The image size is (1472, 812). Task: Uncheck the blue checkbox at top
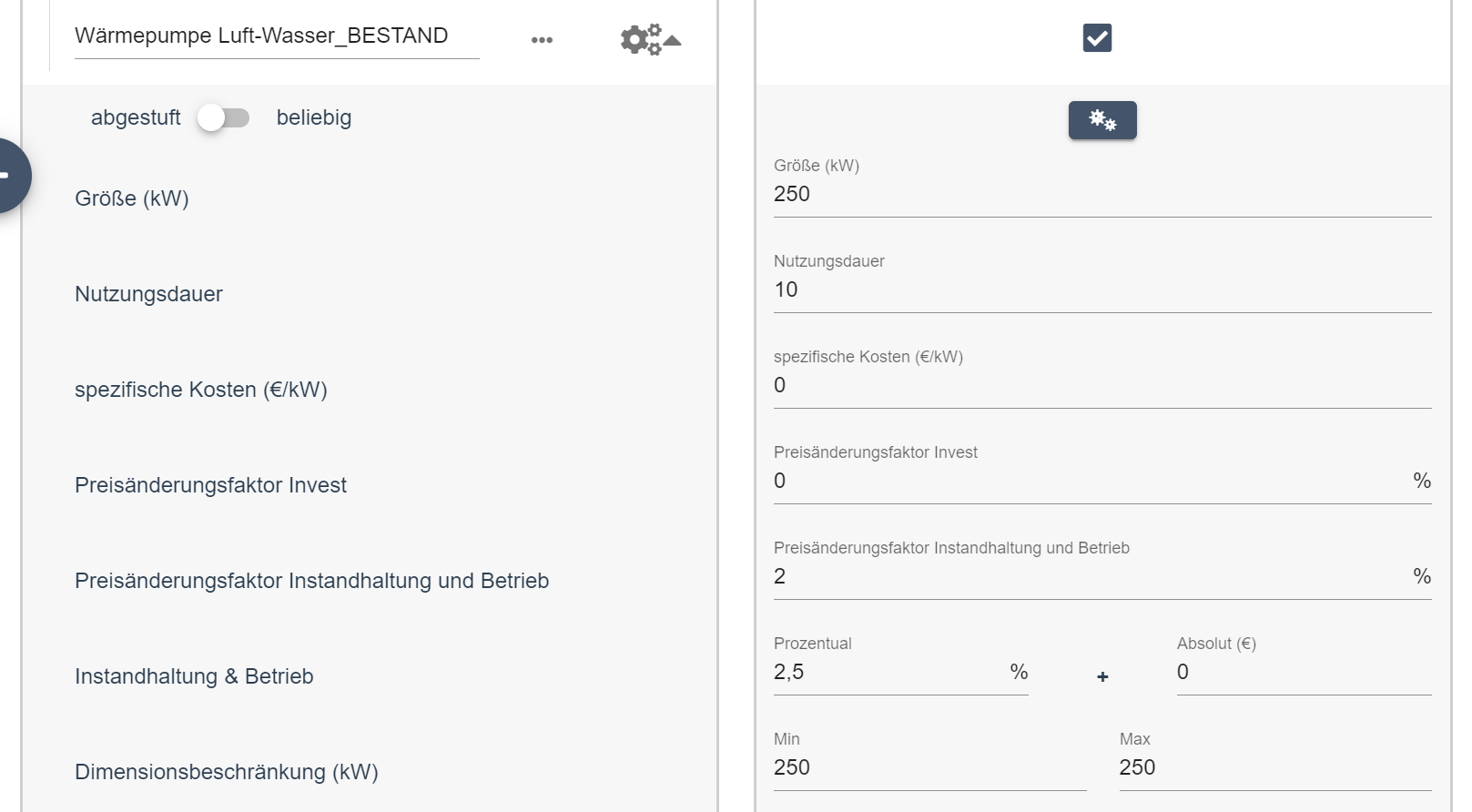tap(1097, 38)
